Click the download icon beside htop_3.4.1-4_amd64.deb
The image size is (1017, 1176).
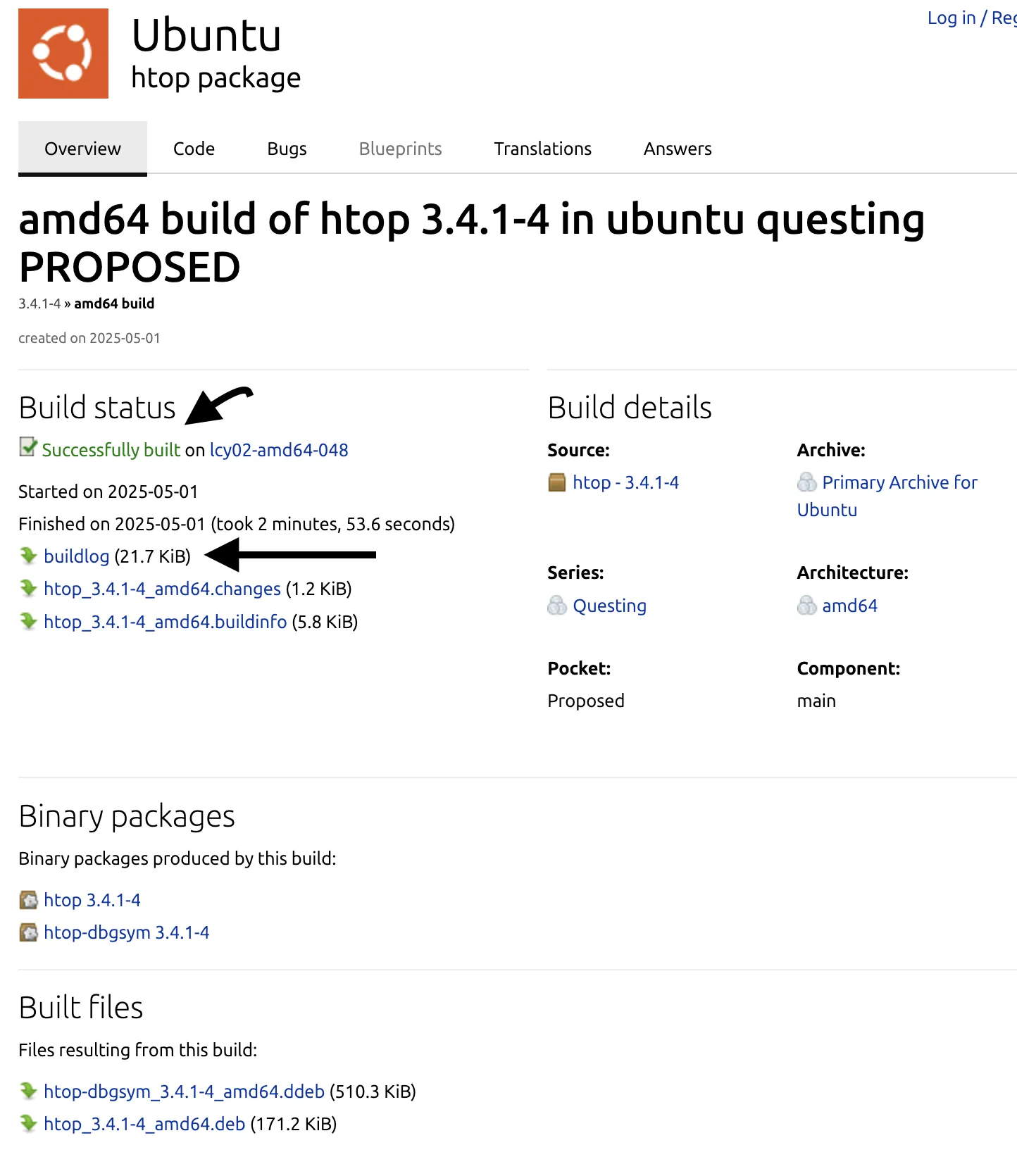(x=28, y=1124)
